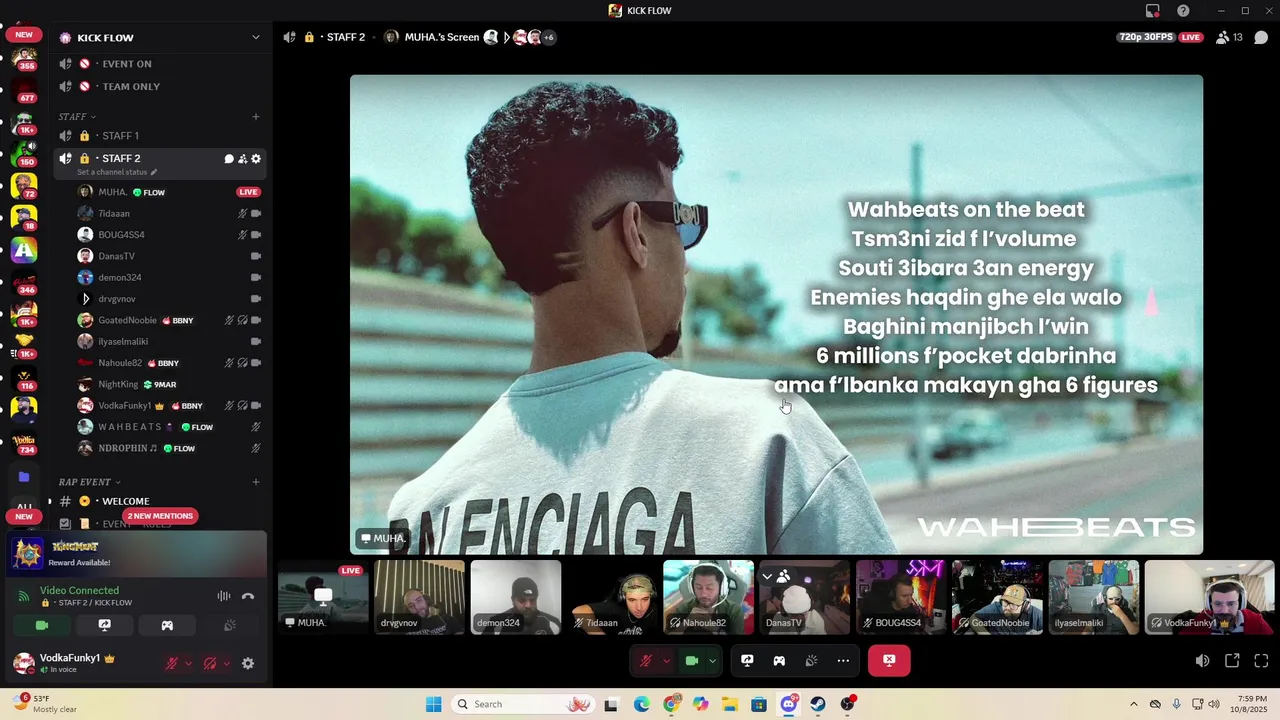The image size is (1280, 720).
Task: Unmute microphone in the bottom call bar
Action: [646, 661]
